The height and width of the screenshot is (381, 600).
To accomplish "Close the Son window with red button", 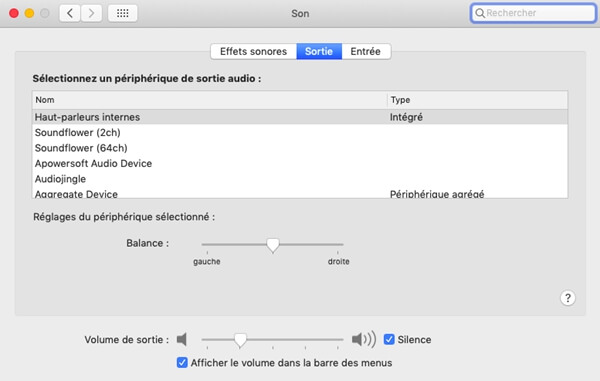I will point(14,13).
